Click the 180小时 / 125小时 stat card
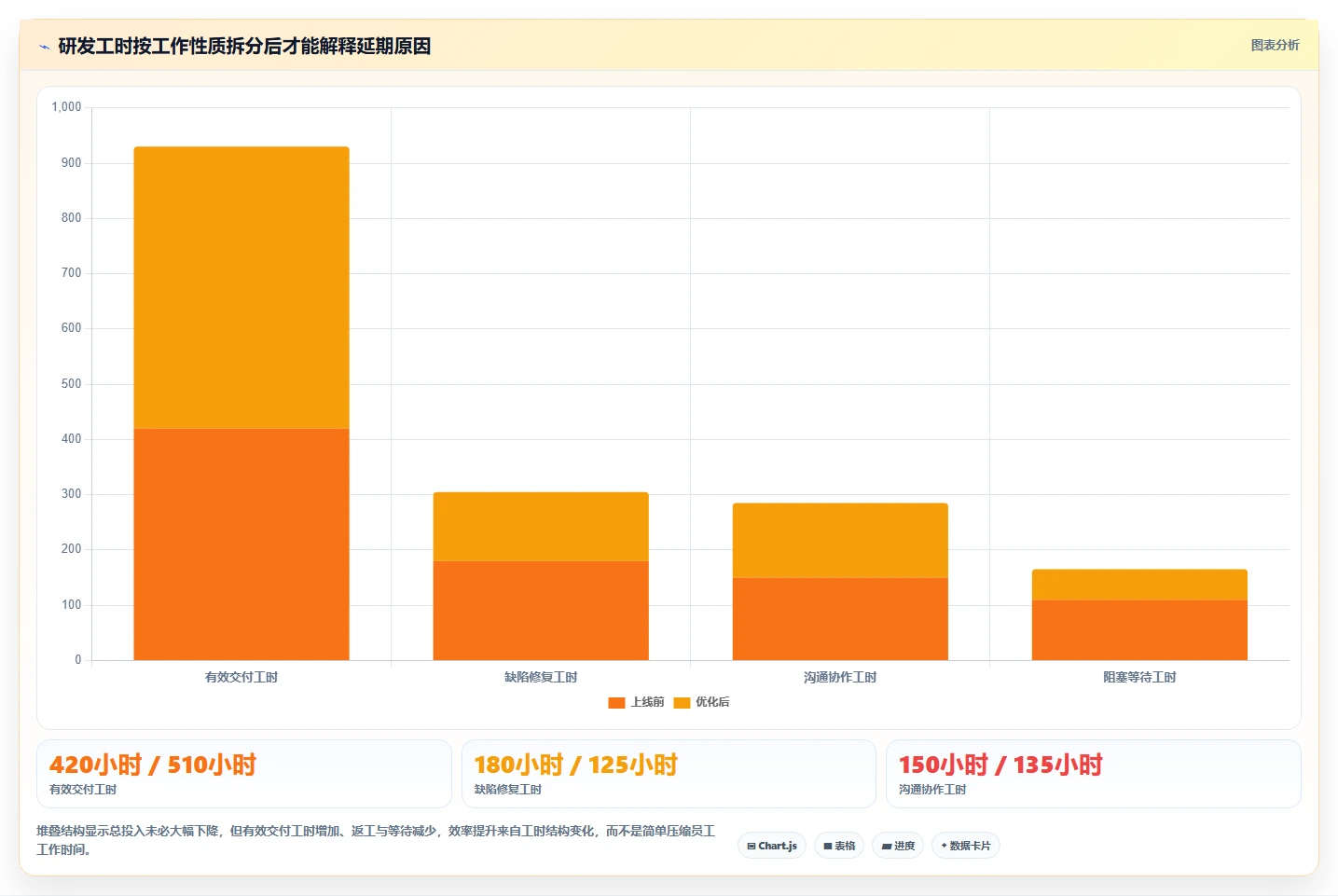This screenshot has height=896, width=1338. point(669,774)
